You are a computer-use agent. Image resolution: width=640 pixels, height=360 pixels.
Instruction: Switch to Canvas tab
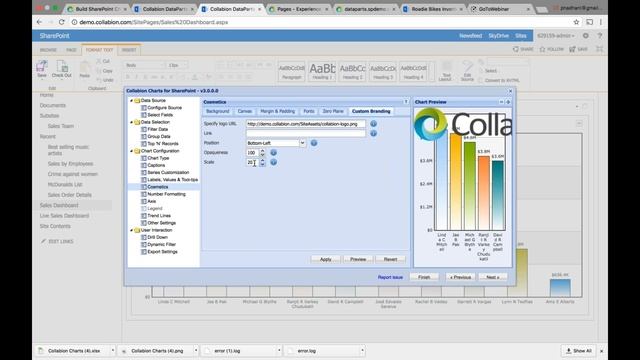tap(244, 111)
